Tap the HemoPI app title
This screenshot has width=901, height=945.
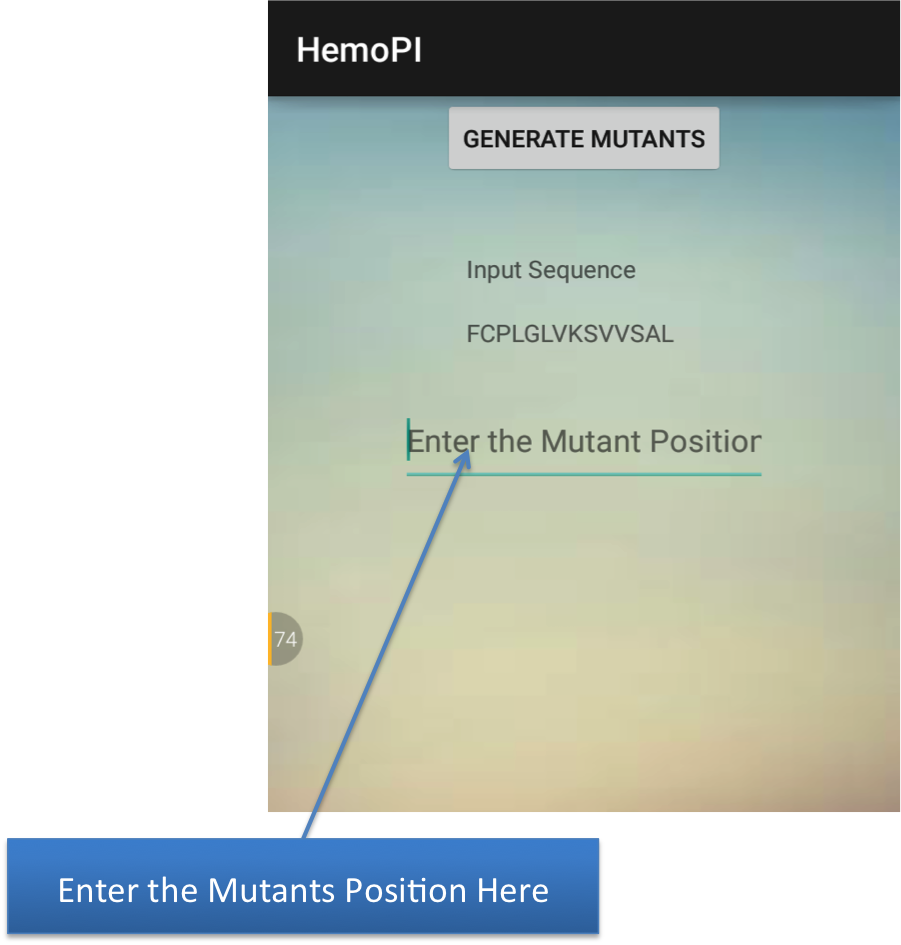[359, 50]
